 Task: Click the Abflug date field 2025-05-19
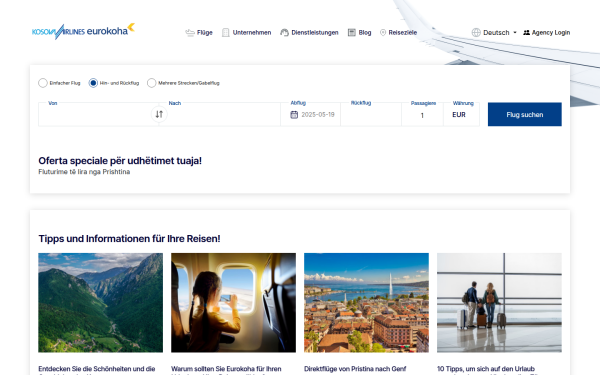click(x=310, y=114)
